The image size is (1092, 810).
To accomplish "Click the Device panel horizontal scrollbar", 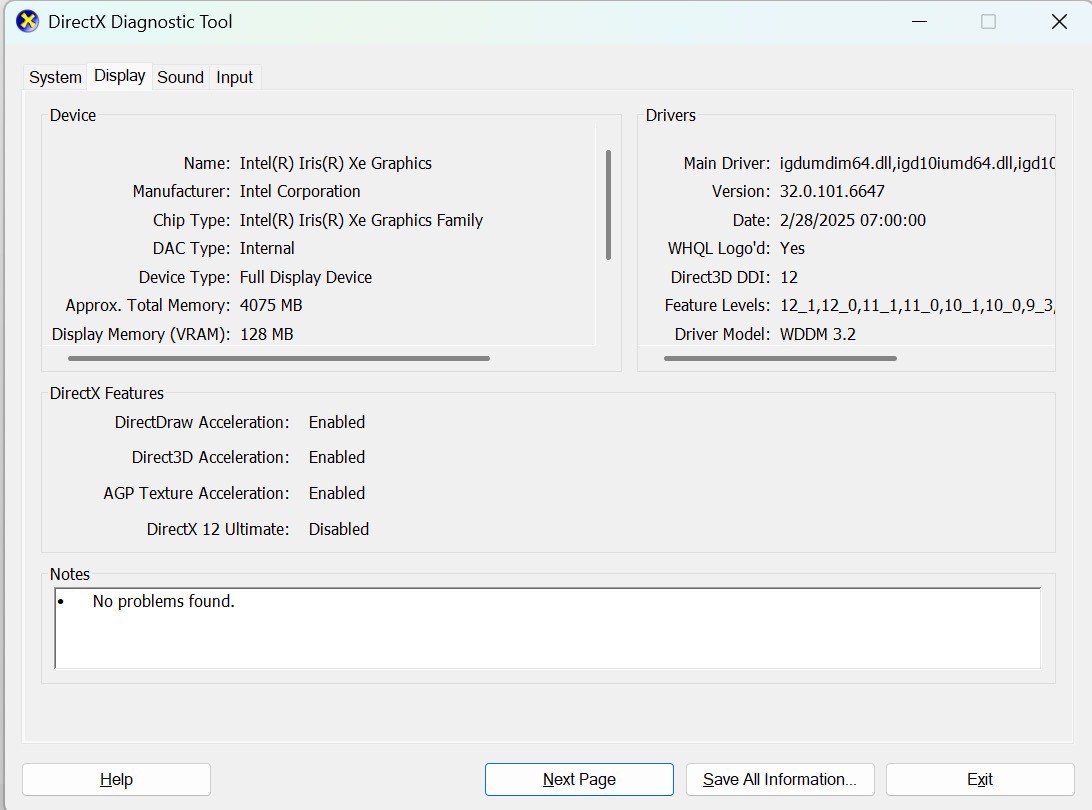I will (279, 358).
